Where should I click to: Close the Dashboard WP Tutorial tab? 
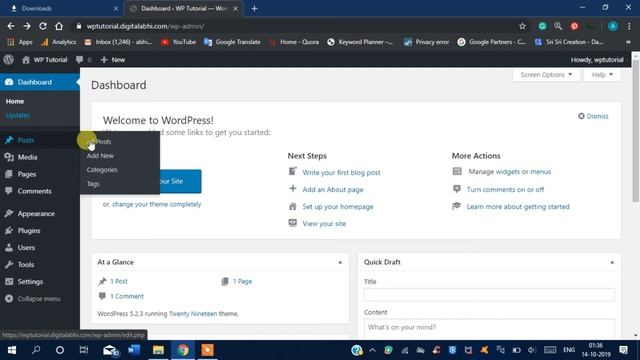point(235,9)
